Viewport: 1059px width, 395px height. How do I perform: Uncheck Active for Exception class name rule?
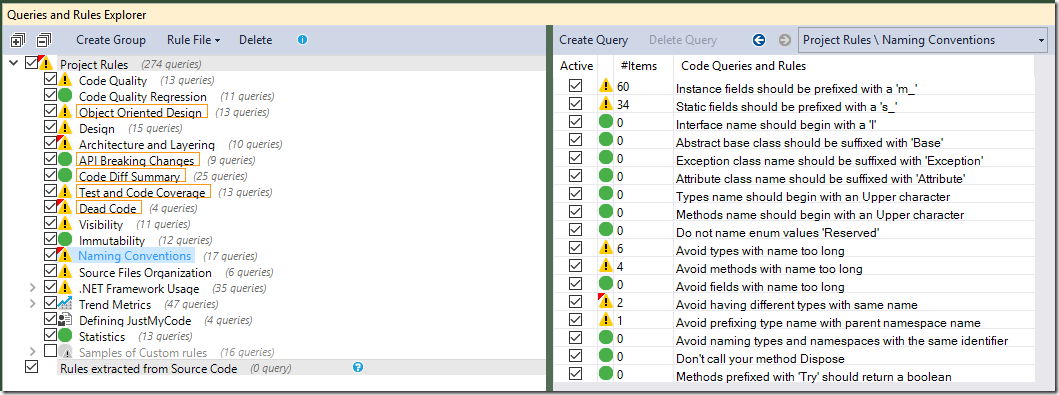[575, 158]
